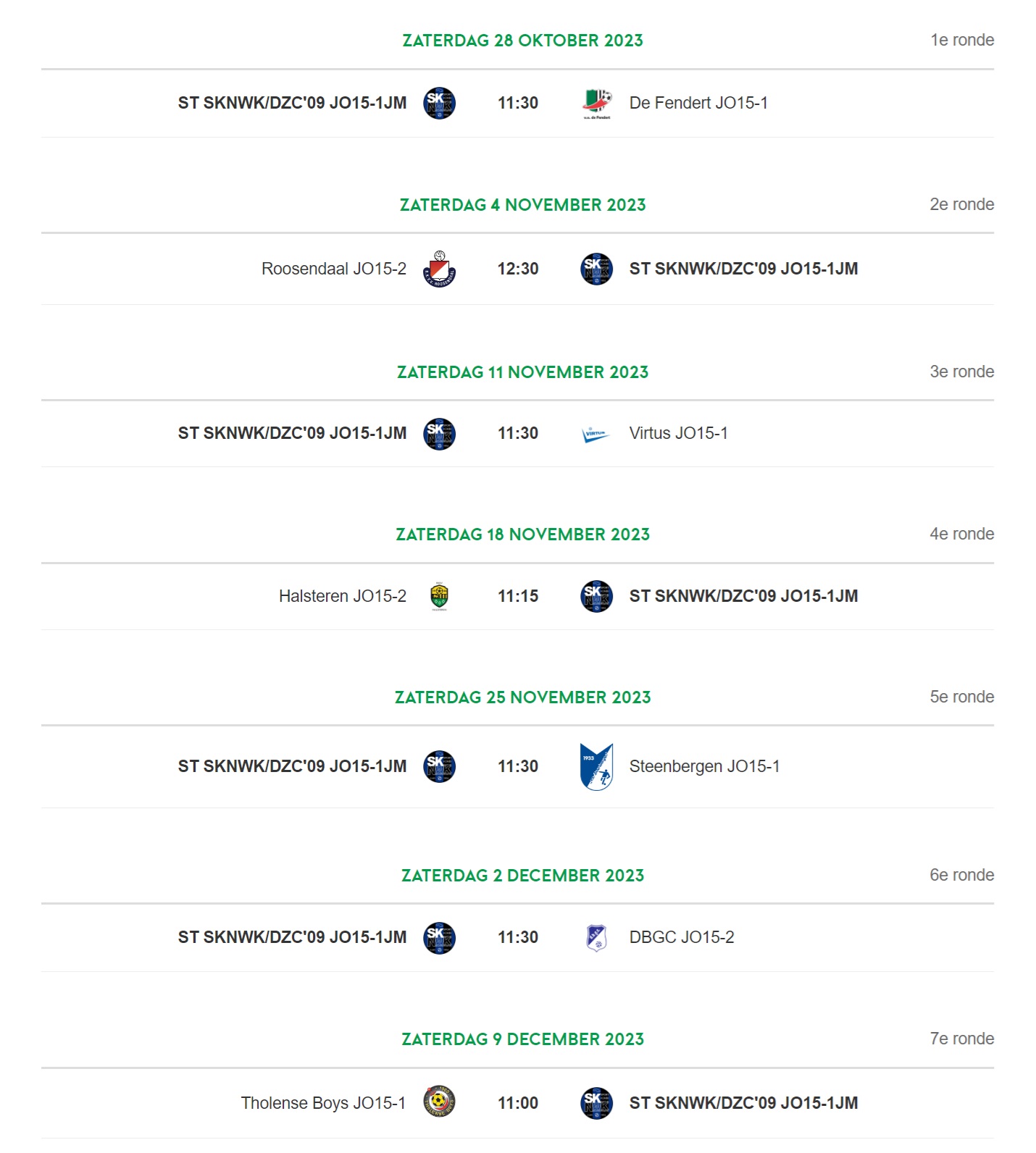Click the DBGC club crest

[x=596, y=938]
